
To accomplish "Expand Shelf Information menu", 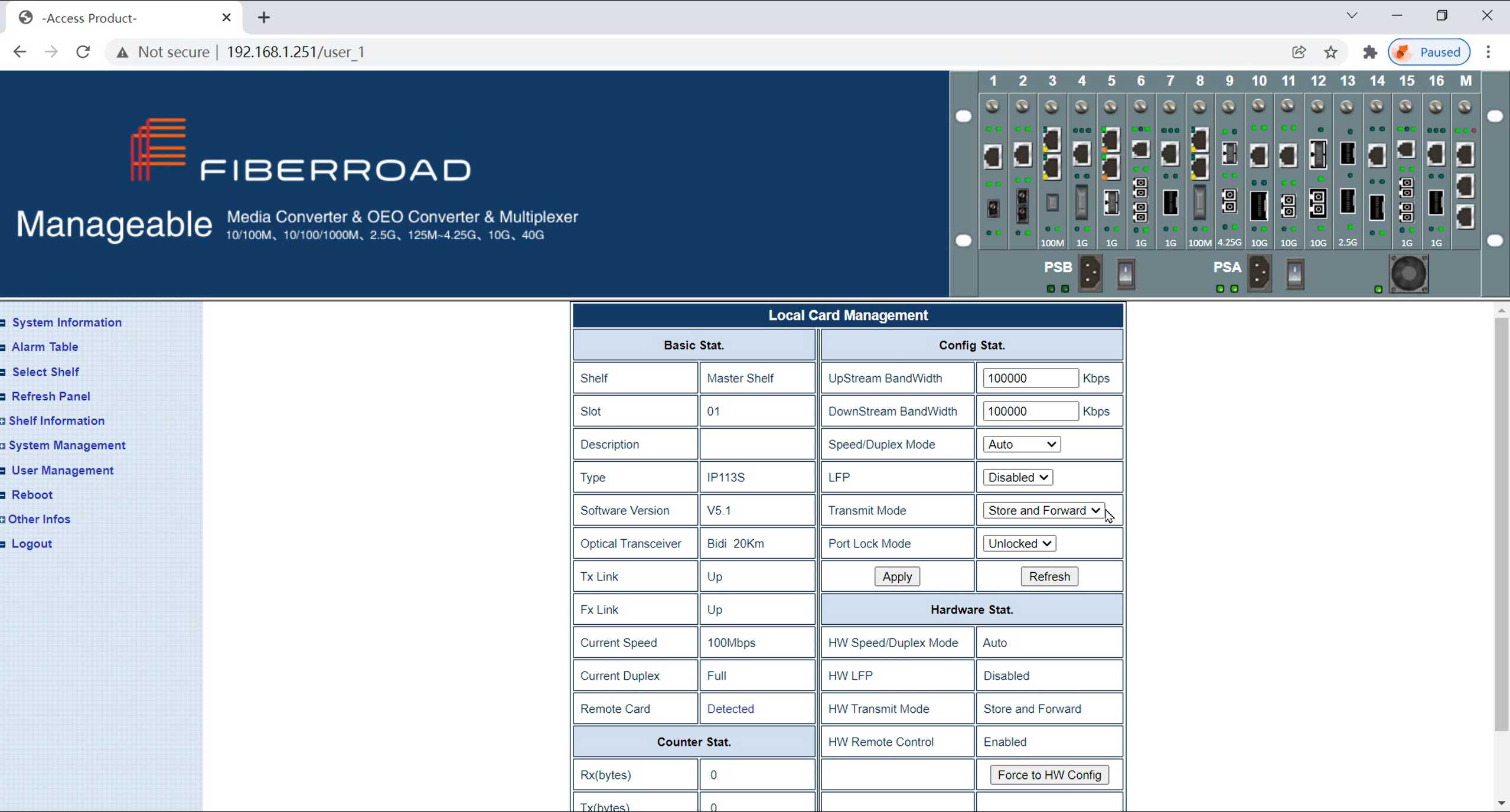I will coord(56,420).
